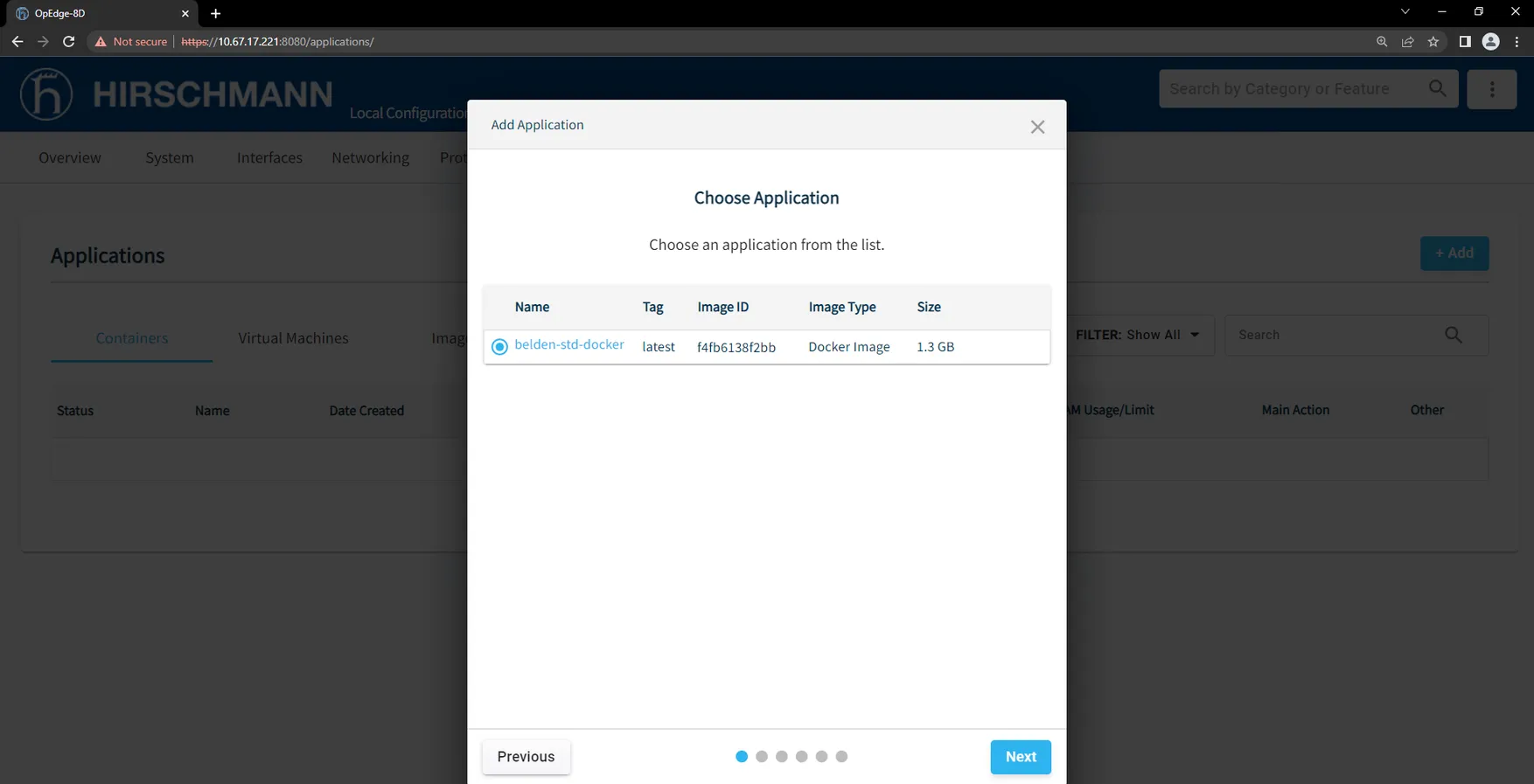Select the belden-std-docker radio button
The height and width of the screenshot is (784, 1534).
pos(499,347)
